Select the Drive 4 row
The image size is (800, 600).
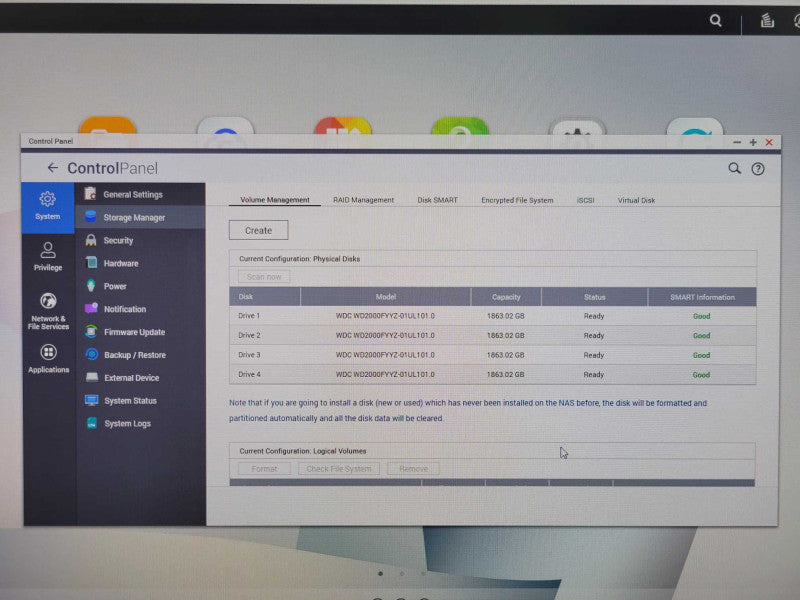point(493,374)
